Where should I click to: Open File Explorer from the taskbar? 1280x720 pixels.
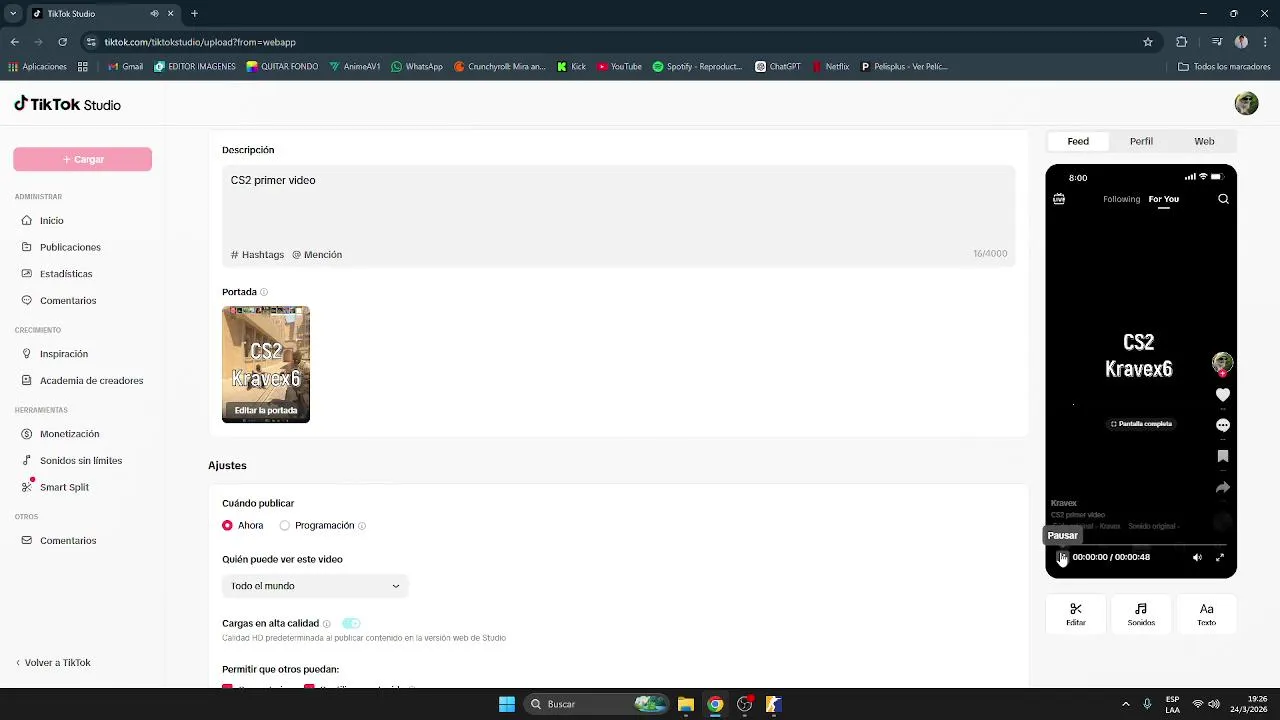coord(686,704)
